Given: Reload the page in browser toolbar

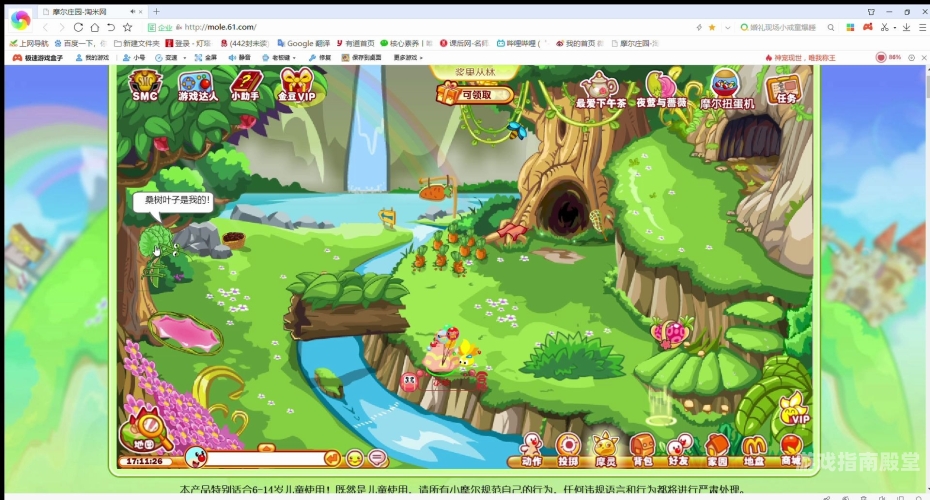Looking at the screenshot, I should 78,27.
